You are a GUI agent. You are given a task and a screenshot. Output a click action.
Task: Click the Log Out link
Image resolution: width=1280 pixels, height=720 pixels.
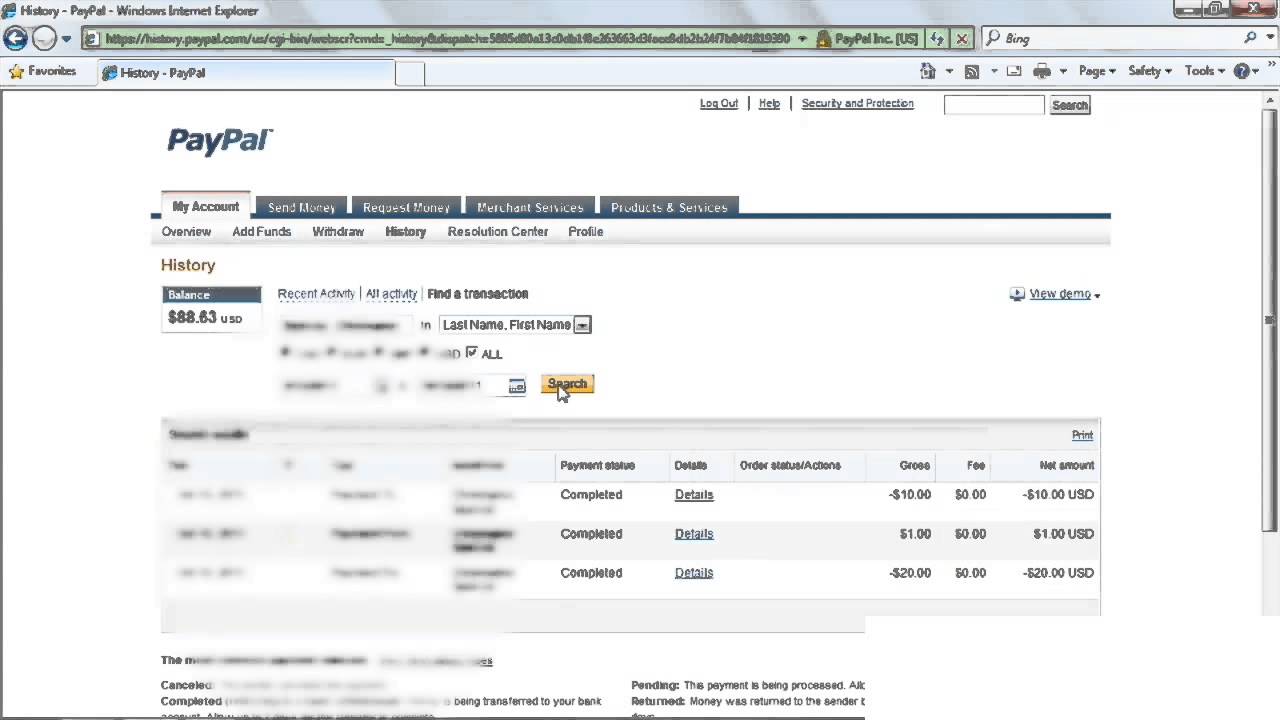tap(719, 103)
